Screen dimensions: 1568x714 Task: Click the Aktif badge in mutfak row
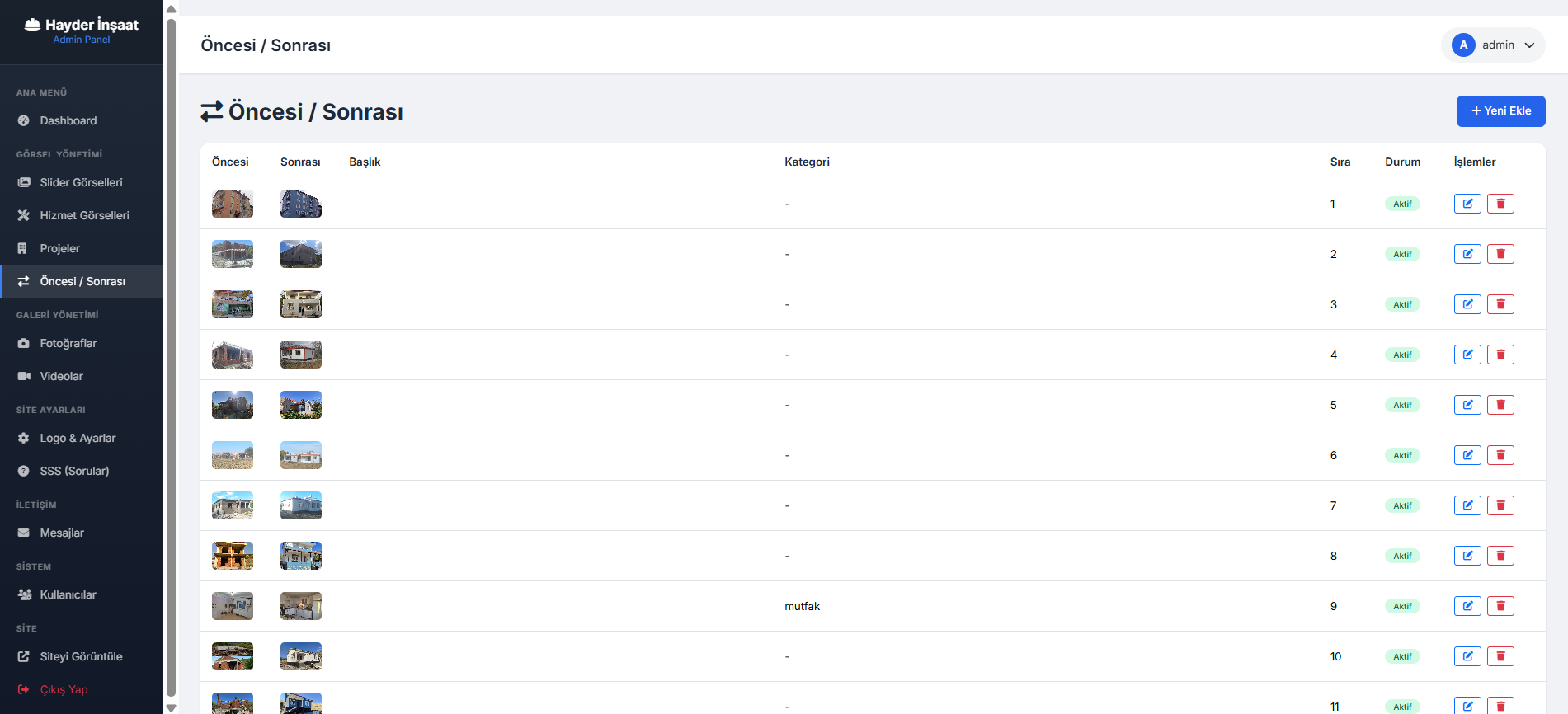[1402, 606]
